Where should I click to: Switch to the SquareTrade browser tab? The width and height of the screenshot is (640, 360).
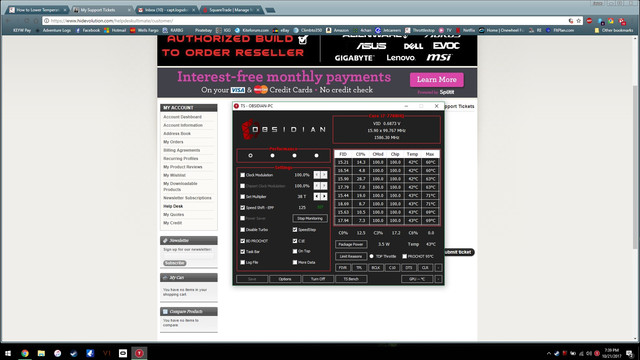pos(231,10)
